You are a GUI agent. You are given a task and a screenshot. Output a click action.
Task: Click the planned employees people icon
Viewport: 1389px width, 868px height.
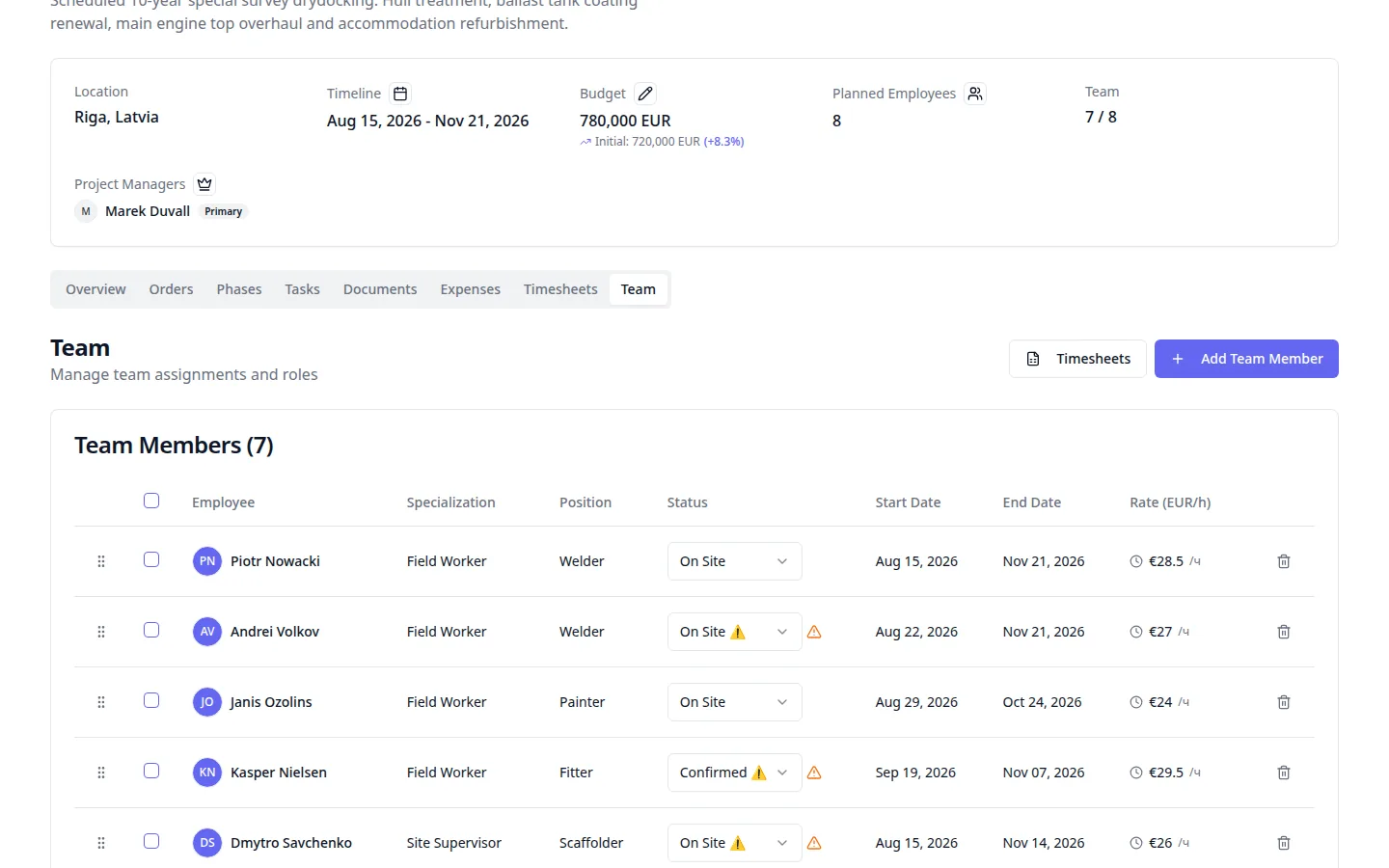(x=975, y=94)
